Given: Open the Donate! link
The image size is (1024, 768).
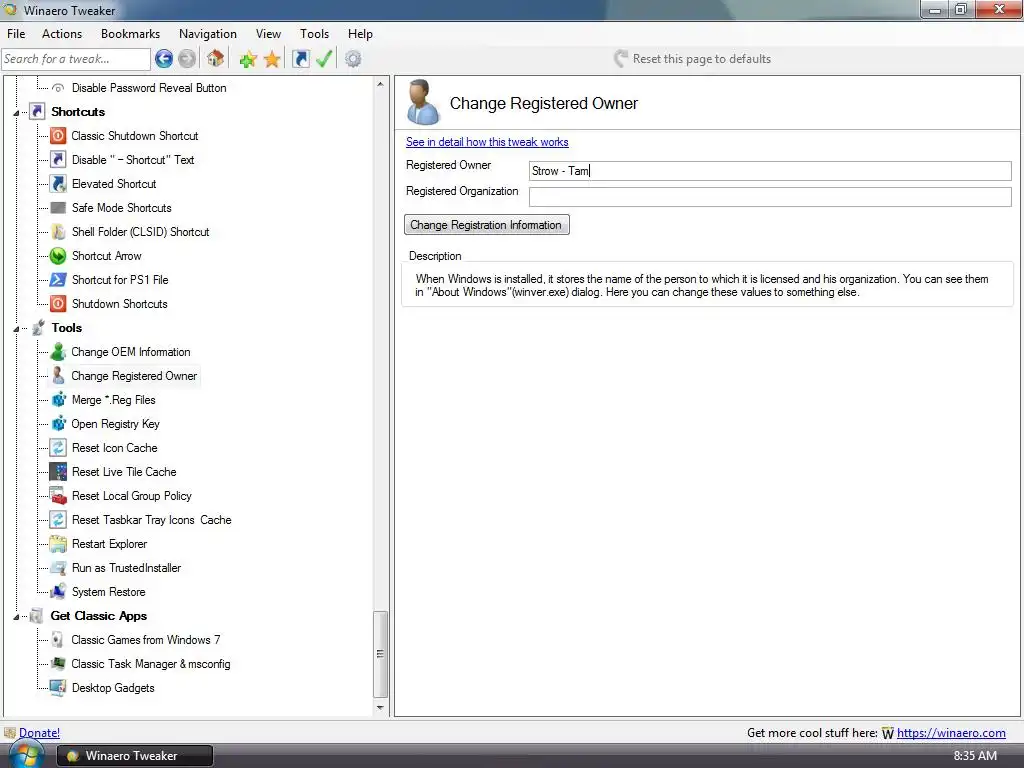Looking at the screenshot, I should click(39, 733).
